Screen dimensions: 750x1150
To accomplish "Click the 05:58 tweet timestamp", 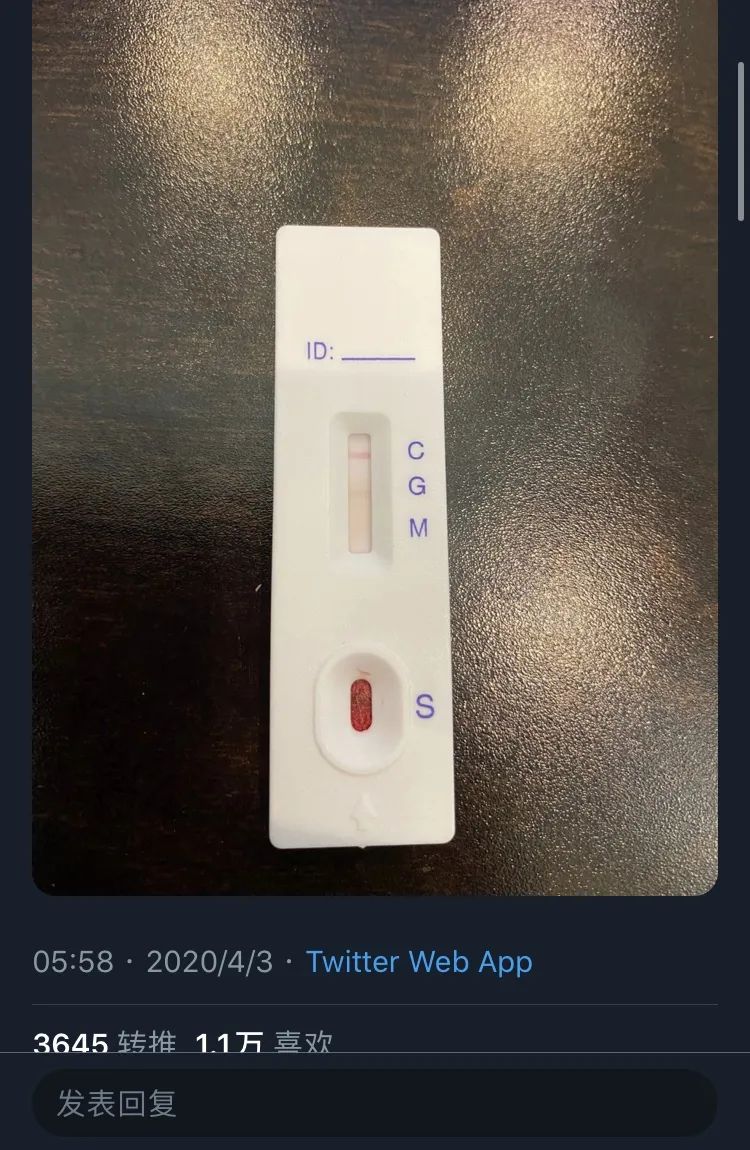I will pyautogui.click(x=73, y=962).
